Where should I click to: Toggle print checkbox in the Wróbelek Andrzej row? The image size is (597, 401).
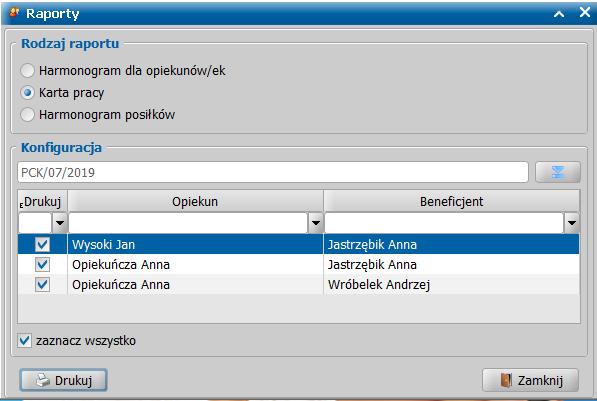coord(42,284)
